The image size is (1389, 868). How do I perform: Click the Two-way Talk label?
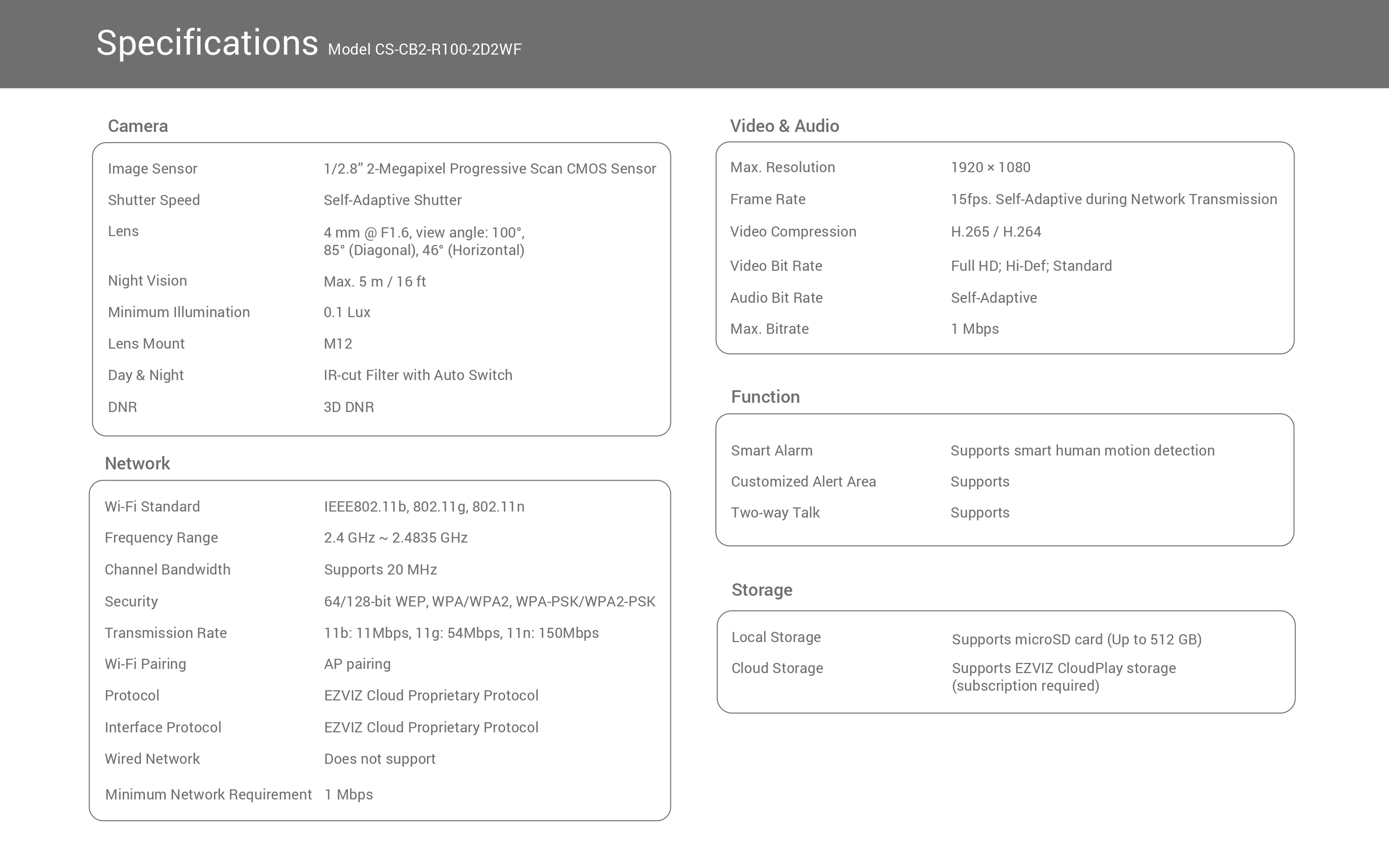(776, 512)
